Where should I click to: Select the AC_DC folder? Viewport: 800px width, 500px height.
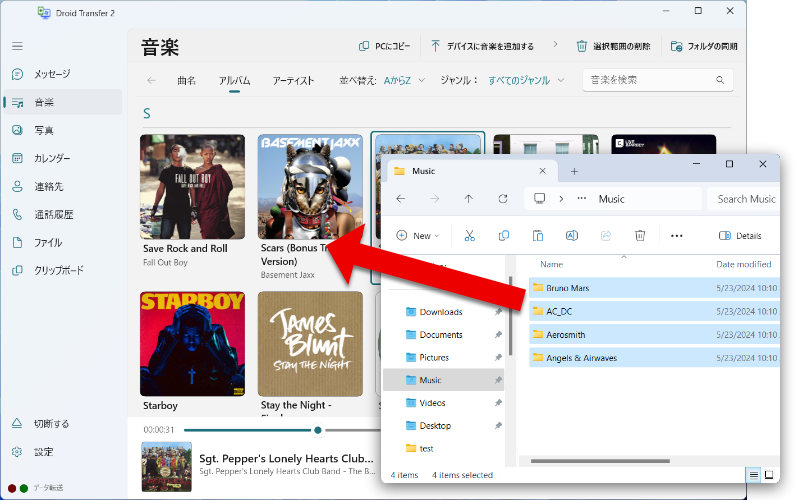(x=654, y=311)
